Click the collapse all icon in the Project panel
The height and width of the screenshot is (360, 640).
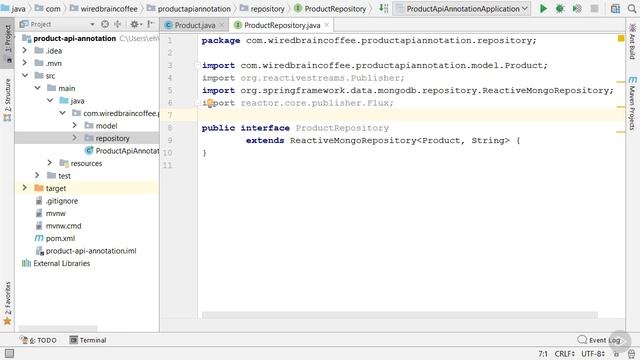pyautogui.click(x=118, y=24)
